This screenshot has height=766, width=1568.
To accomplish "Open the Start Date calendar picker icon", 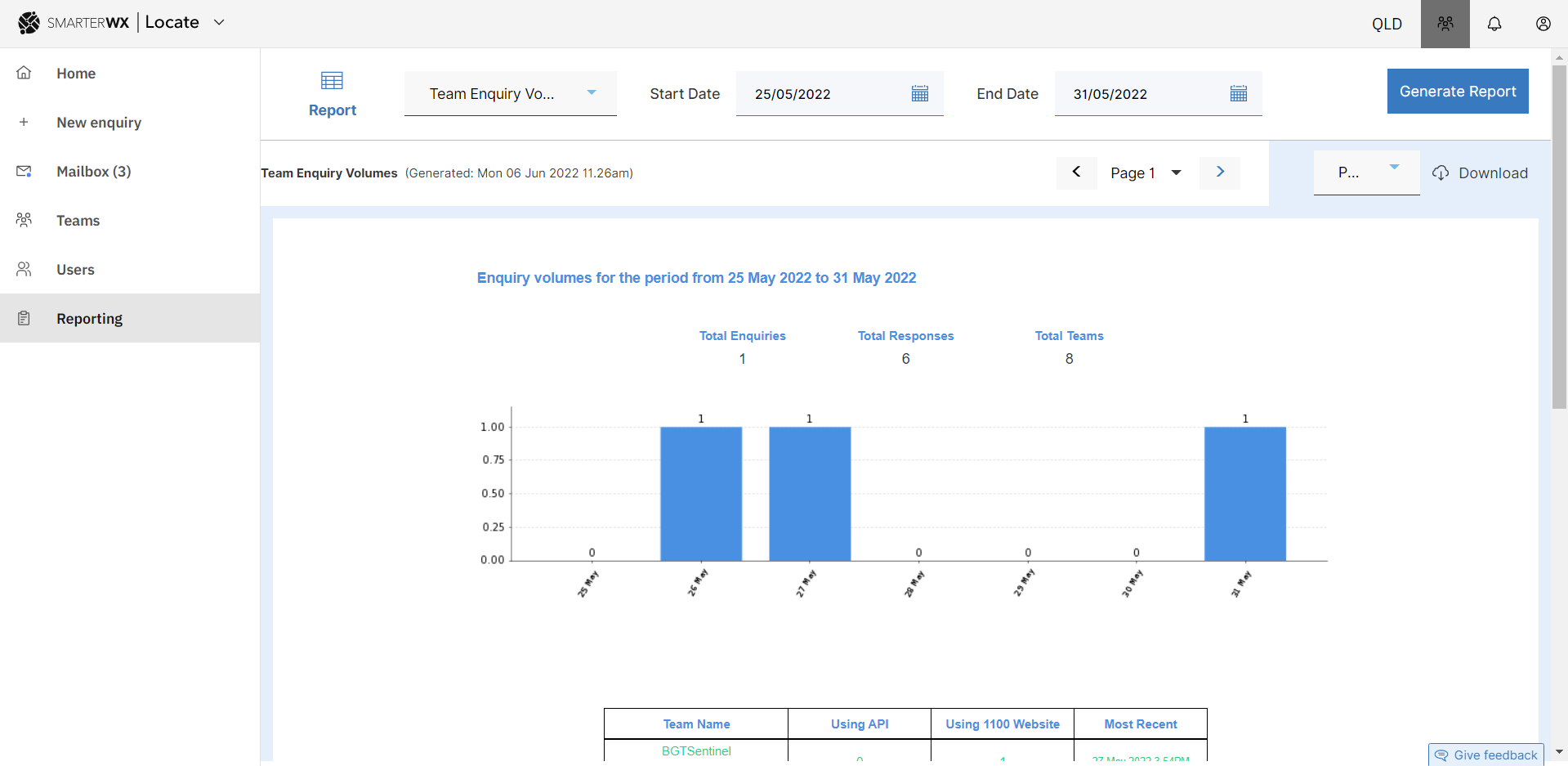I will (920, 93).
